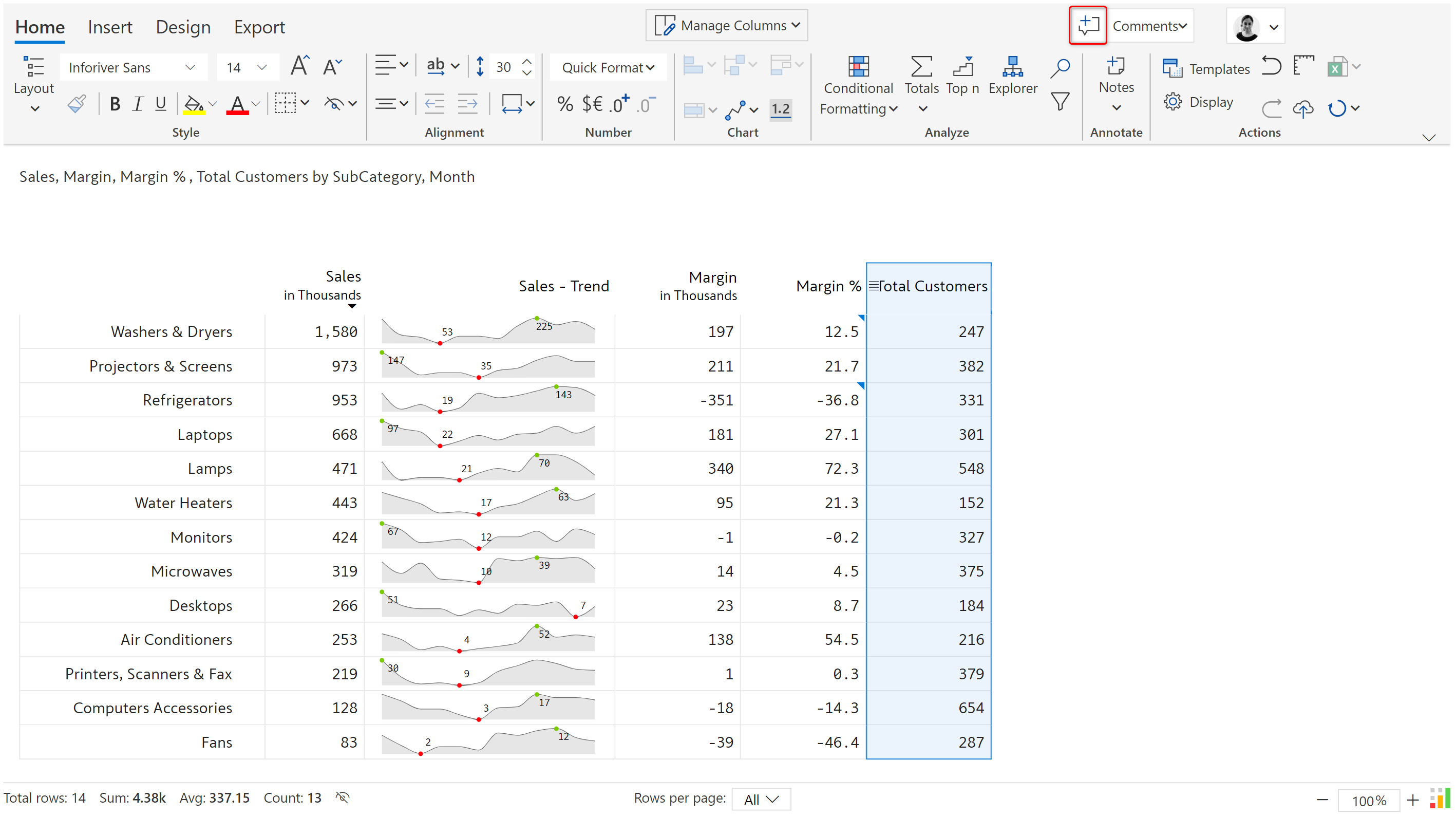1456x816 pixels.
Task: Click the search magnifier icon
Action: click(x=1060, y=68)
